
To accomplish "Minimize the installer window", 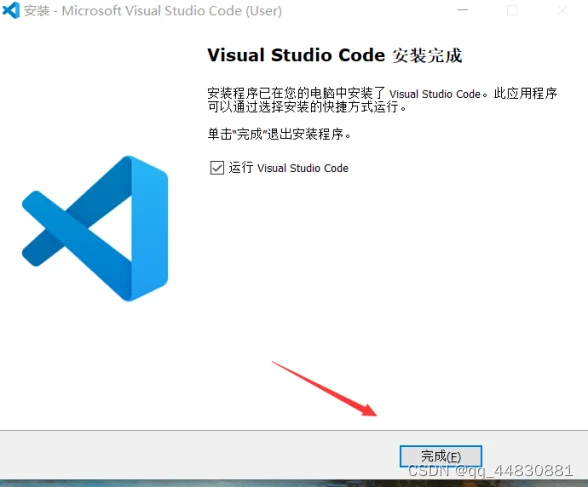I will tap(463, 10).
